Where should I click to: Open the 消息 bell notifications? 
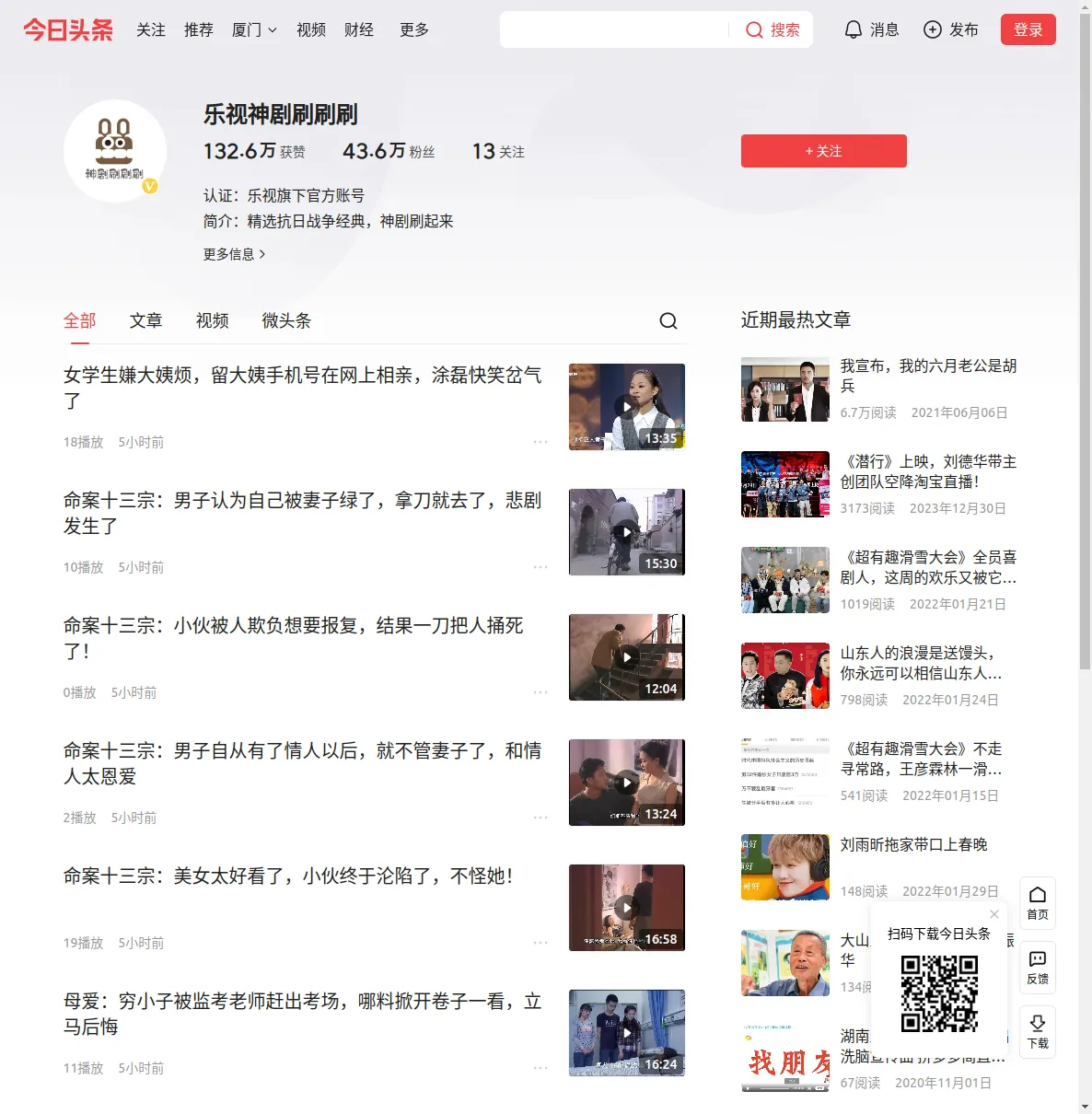click(871, 29)
